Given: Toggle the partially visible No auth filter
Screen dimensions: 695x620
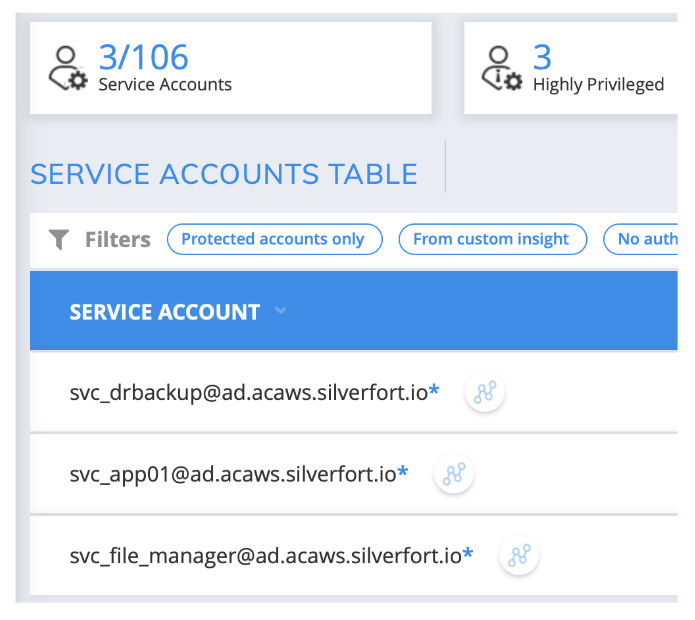Looking at the screenshot, I should click(645, 239).
